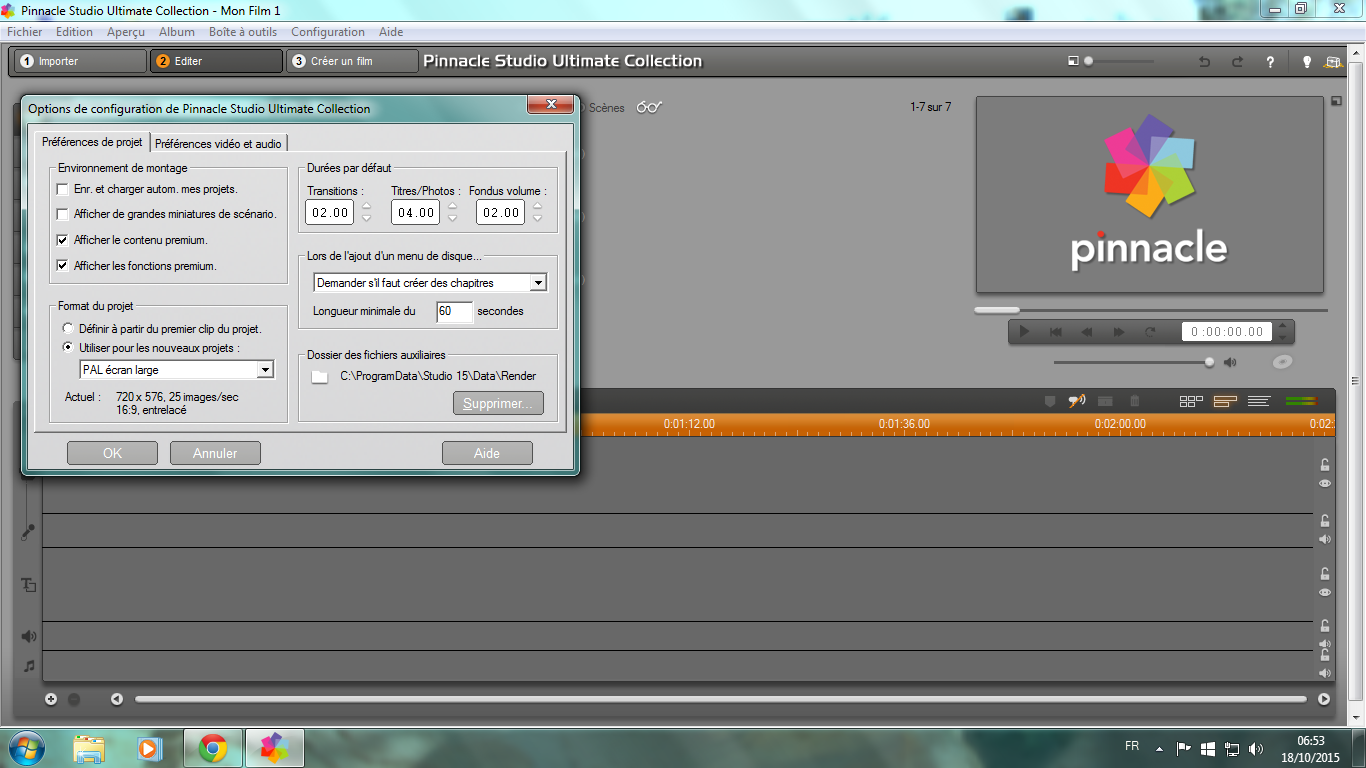The height and width of the screenshot is (768, 1366).
Task: Open 'Demander s'il faut créer des chapitres' dropdown
Action: tap(538, 283)
